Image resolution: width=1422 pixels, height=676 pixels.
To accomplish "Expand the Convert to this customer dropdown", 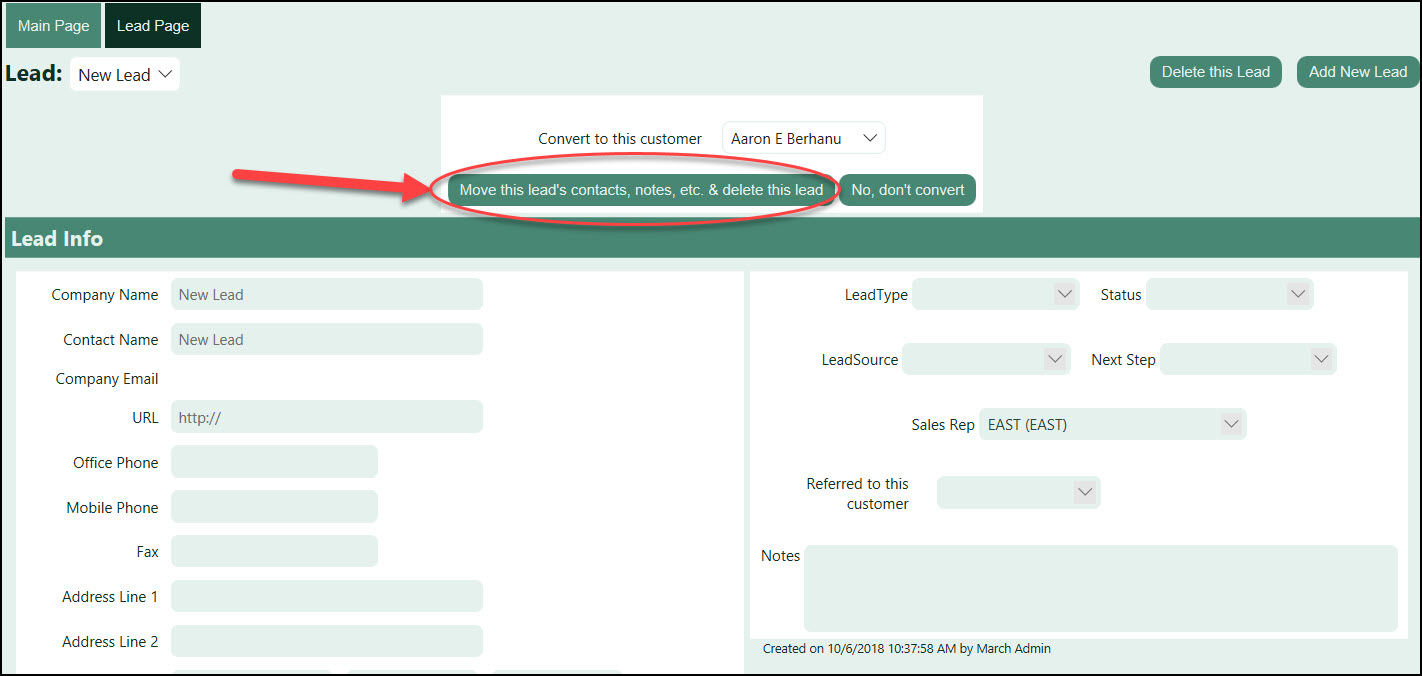I will pos(803,139).
